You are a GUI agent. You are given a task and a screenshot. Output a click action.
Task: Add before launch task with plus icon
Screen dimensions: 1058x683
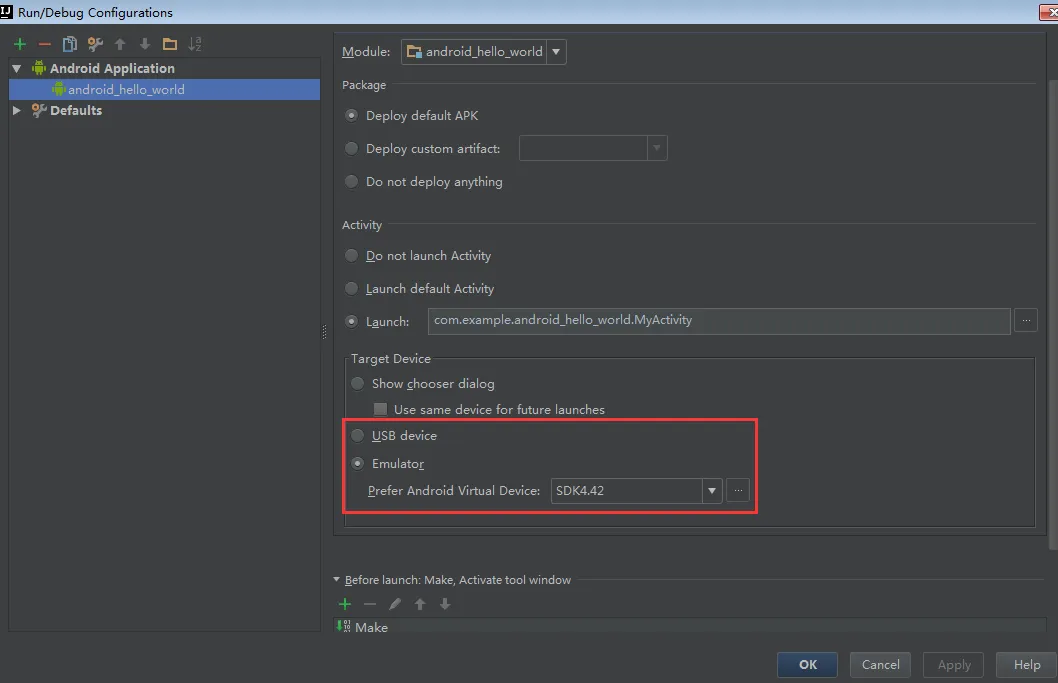coord(345,604)
